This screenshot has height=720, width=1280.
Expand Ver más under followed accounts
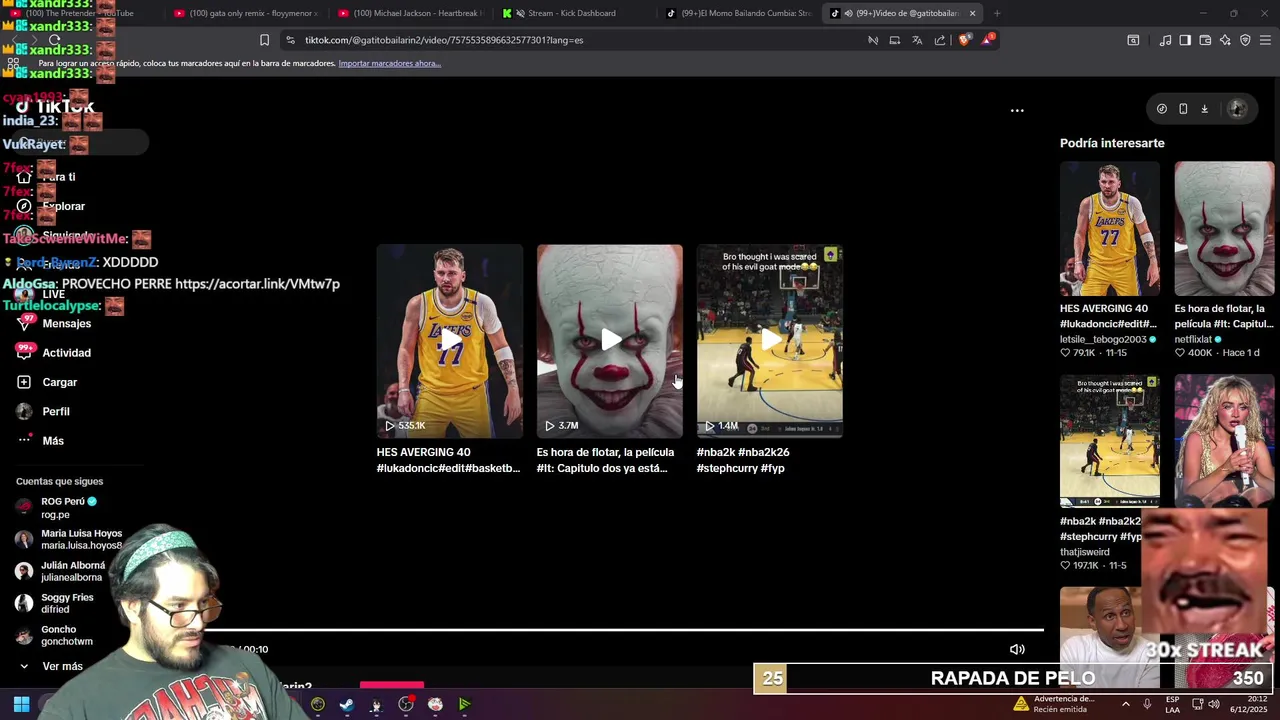(x=62, y=666)
